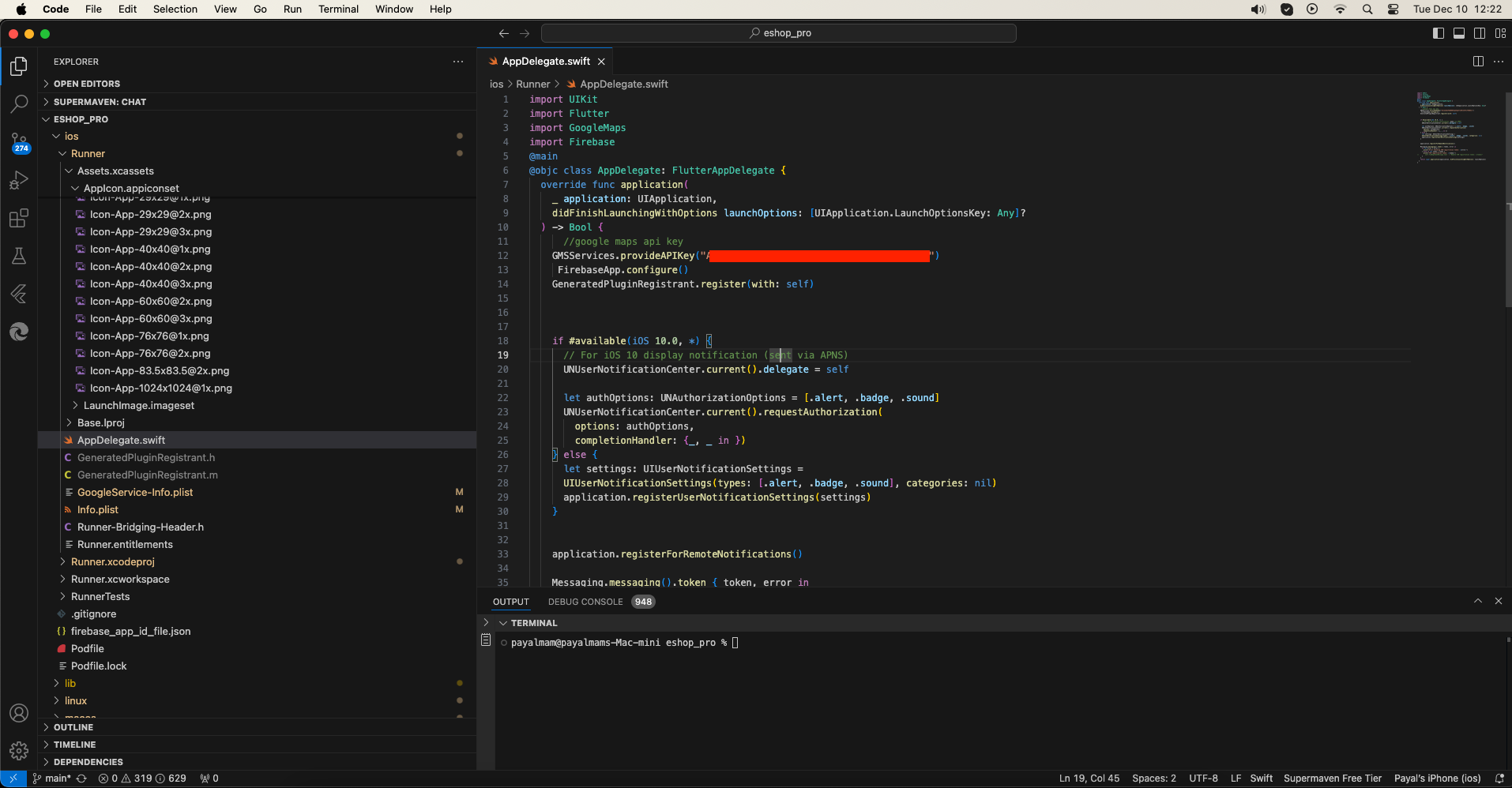Maximize the panel with the caret icon

pos(1478,602)
